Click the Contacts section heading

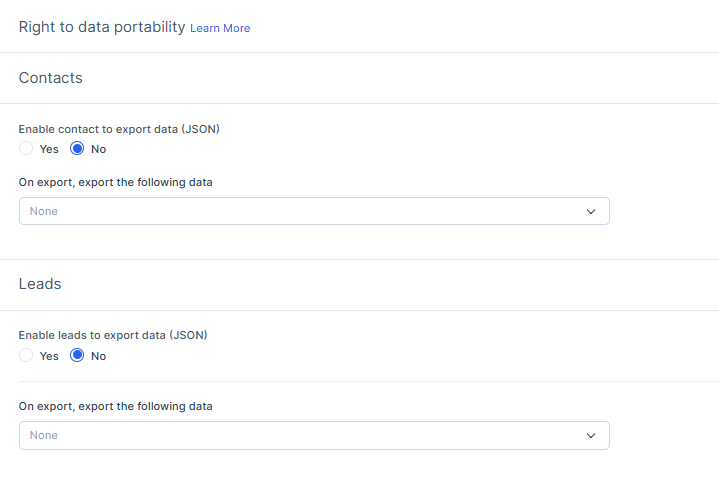tap(50, 78)
